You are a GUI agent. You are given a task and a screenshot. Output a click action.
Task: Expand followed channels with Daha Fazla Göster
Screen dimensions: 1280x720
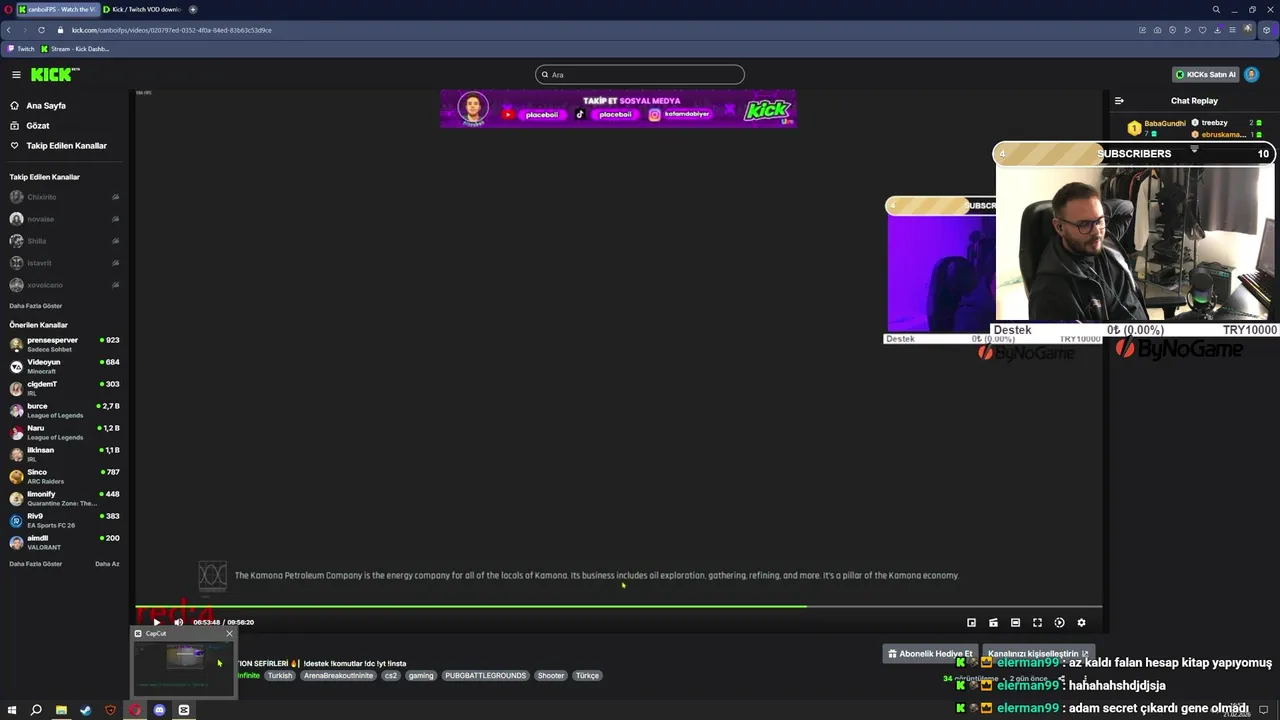pyautogui.click(x=35, y=305)
